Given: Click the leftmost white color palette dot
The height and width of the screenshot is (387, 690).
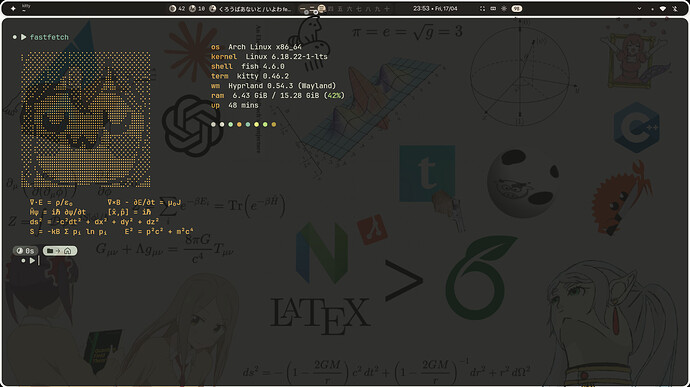Looking at the screenshot, I should coord(213,125).
